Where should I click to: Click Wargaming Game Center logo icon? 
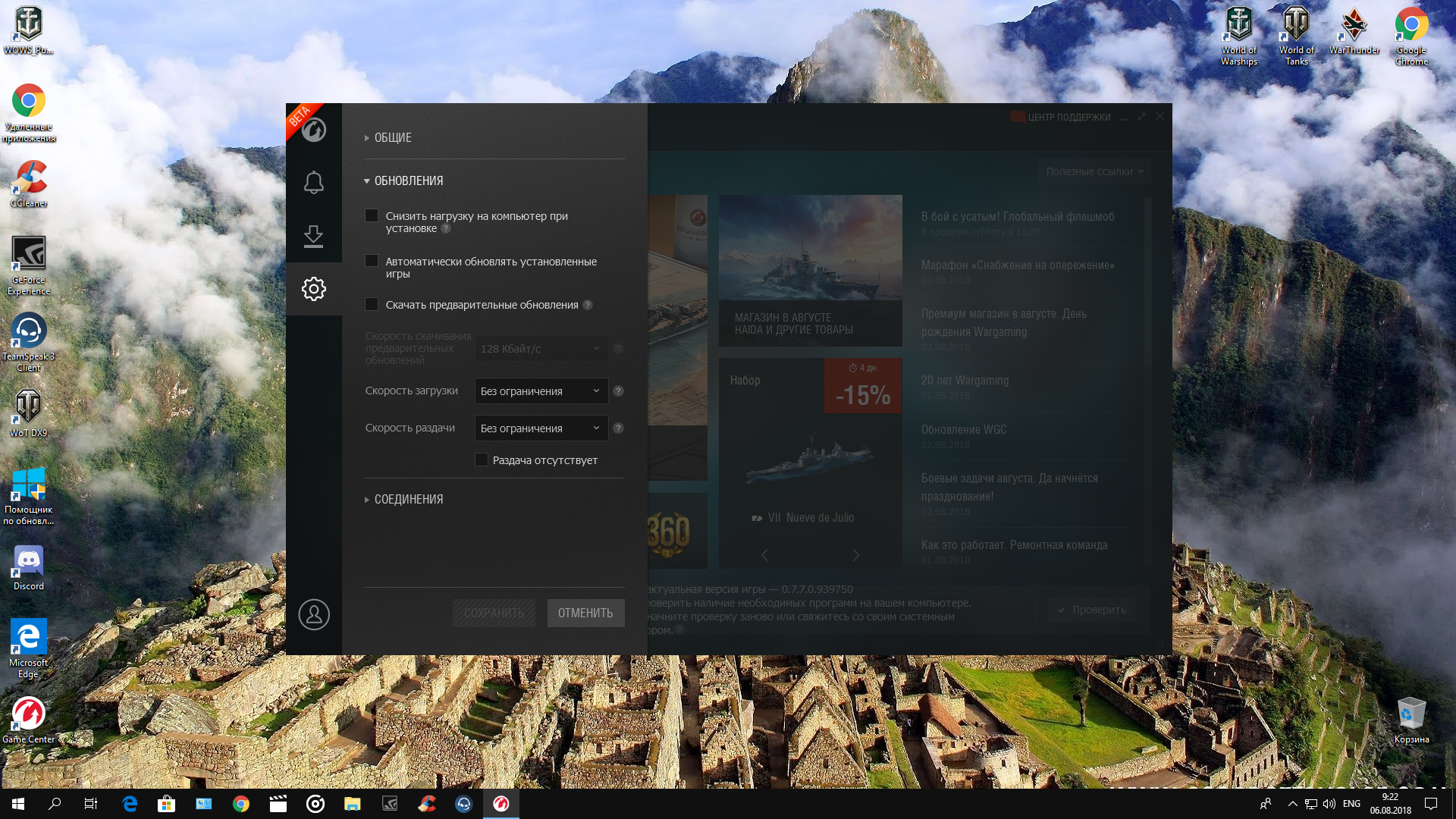pos(313,130)
